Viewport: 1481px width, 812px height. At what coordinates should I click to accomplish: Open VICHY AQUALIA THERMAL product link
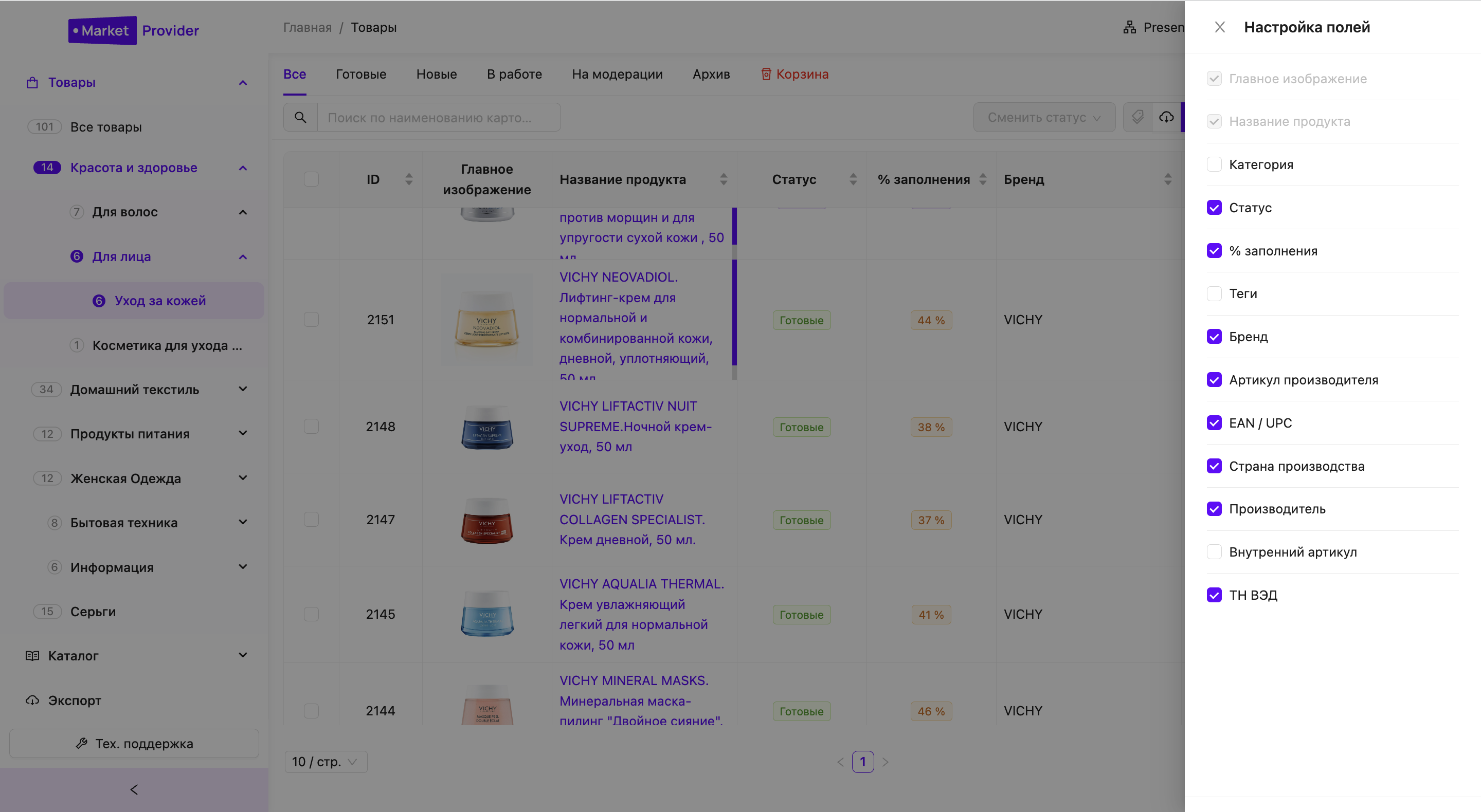(642, 614)
